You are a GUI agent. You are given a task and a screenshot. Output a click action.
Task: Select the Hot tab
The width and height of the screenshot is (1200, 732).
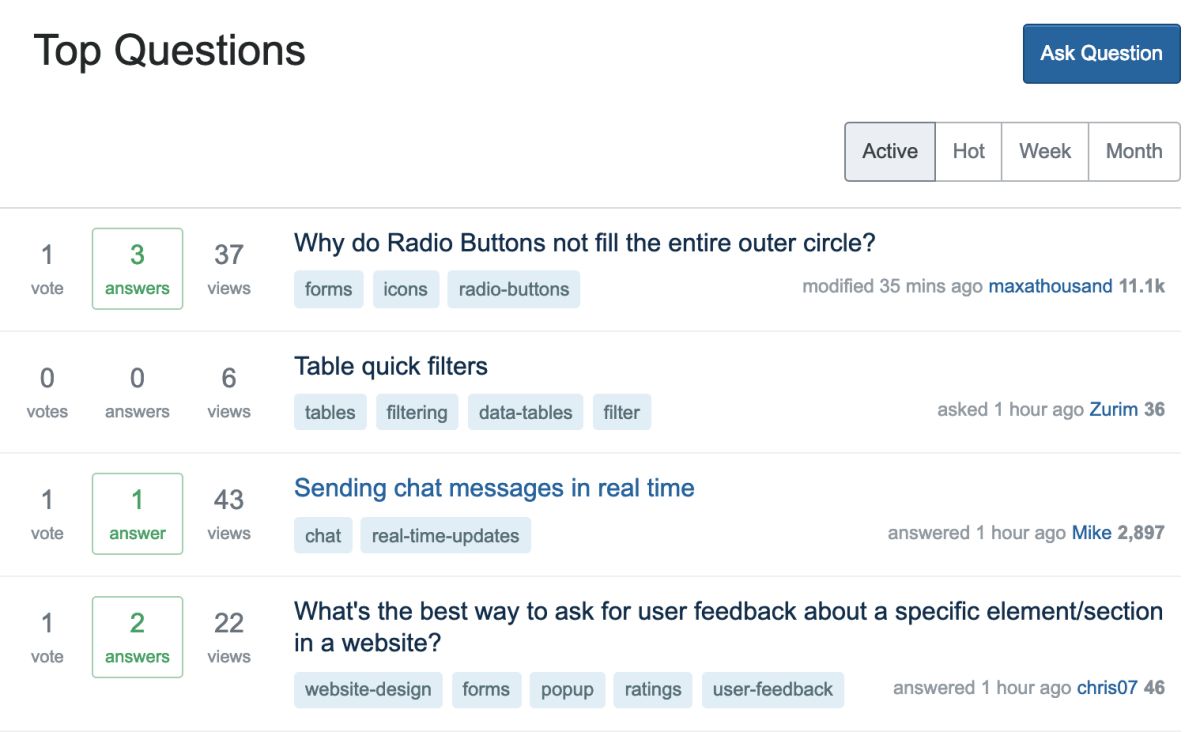coord(968,152)
